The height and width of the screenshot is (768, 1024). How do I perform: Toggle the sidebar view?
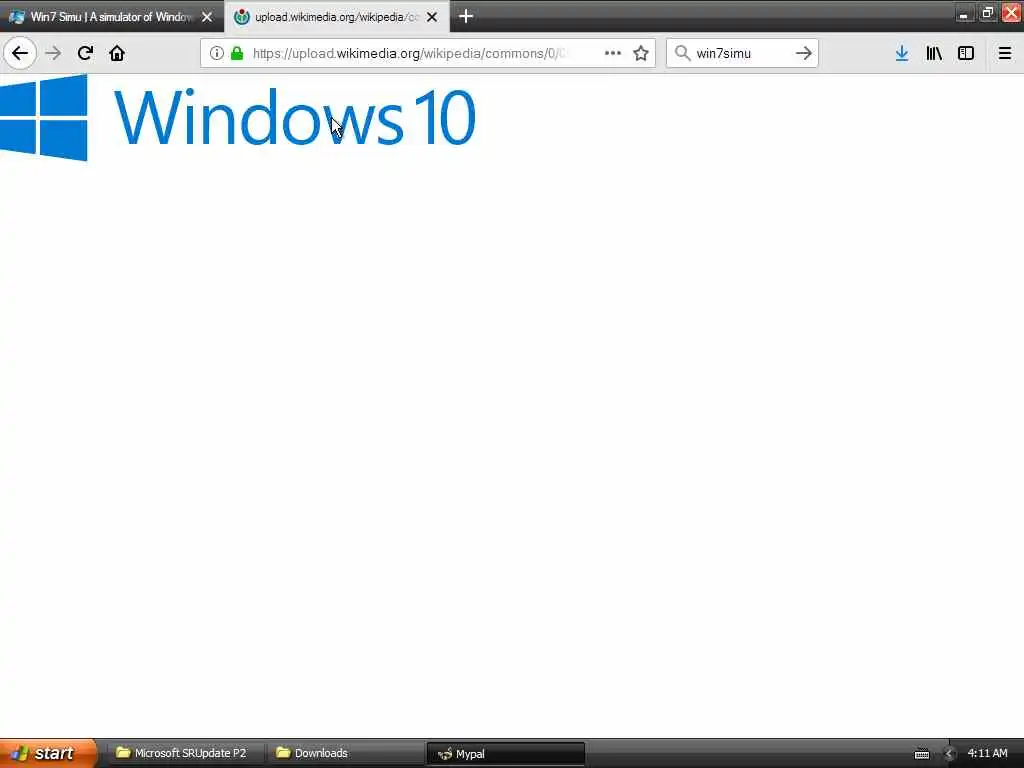point(966,53)
